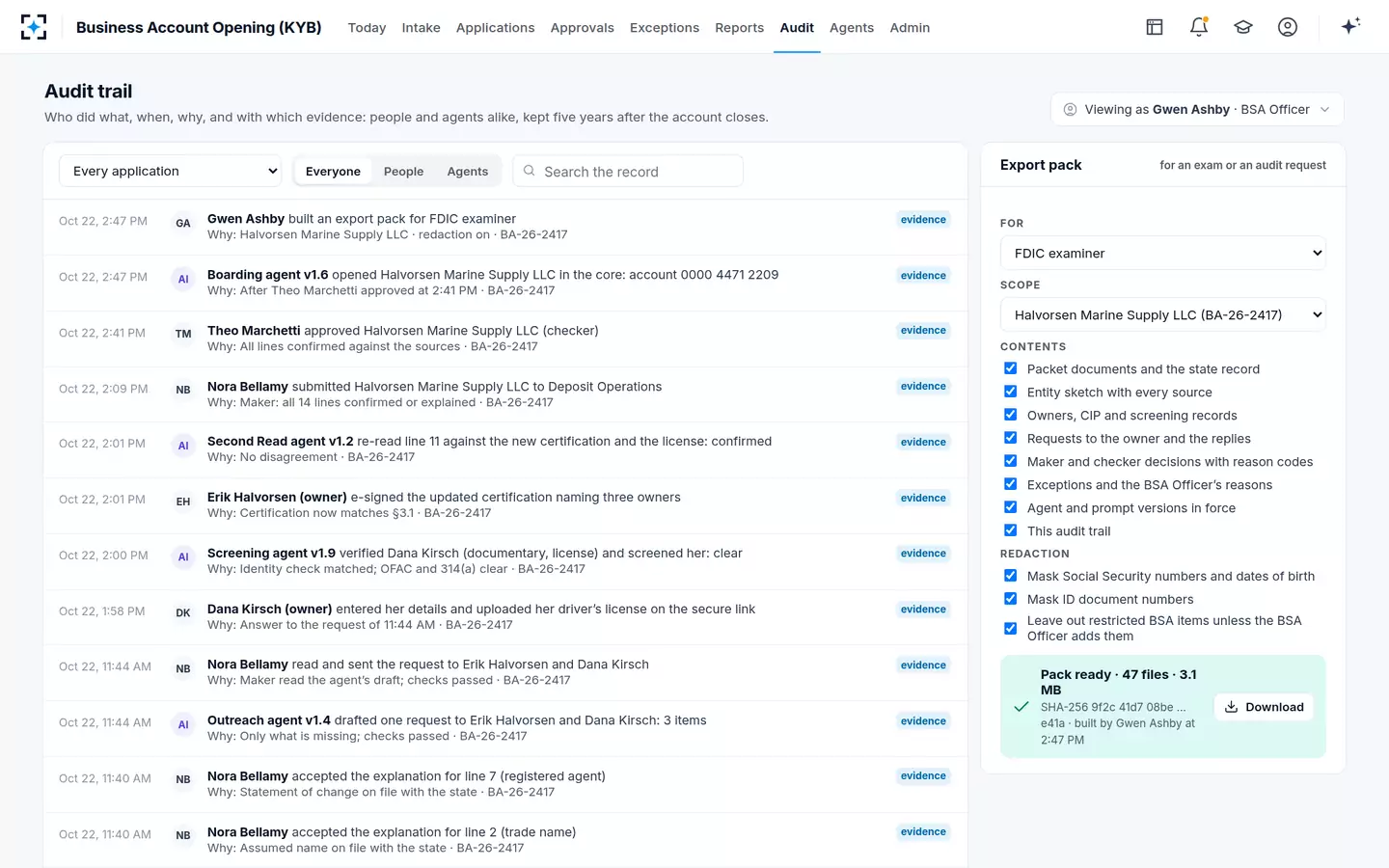Open evidence for Dana Kirsch upload row

click(x=923, y=609)
